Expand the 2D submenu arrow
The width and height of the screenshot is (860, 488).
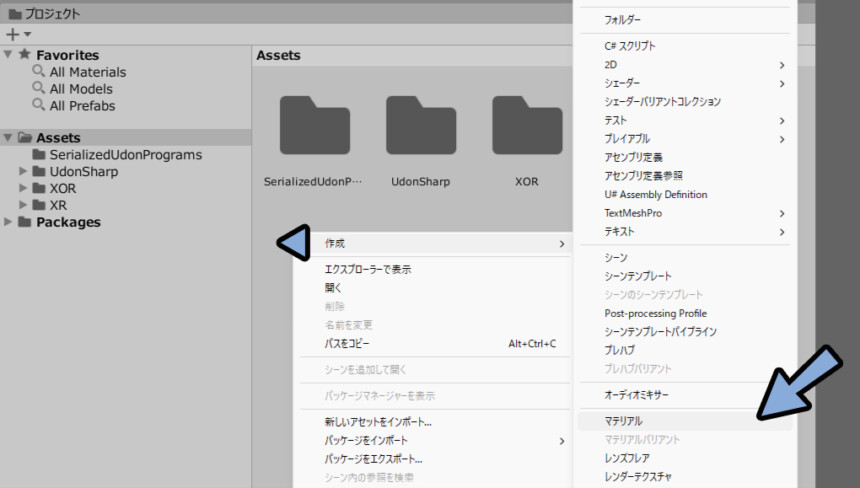782,65
